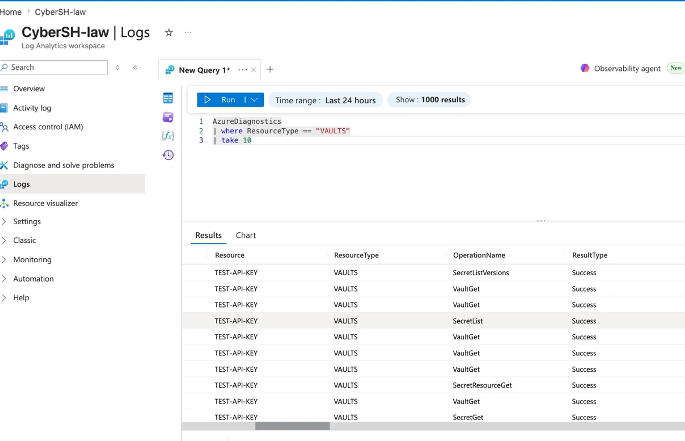Open Diagnose and solve problems
Image resolution: width=685 pixels, height=441 pixels.
64,165
